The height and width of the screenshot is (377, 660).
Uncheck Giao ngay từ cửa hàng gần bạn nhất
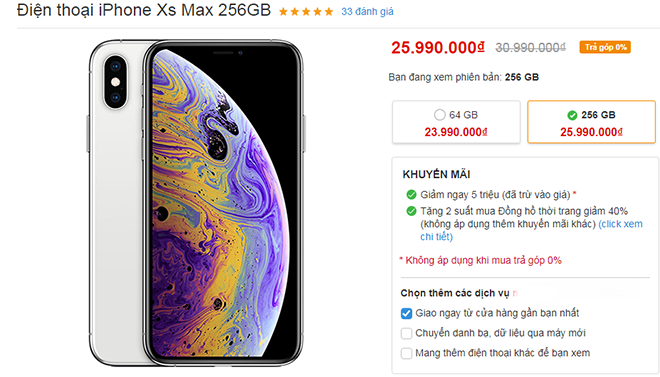click(406, 313)
